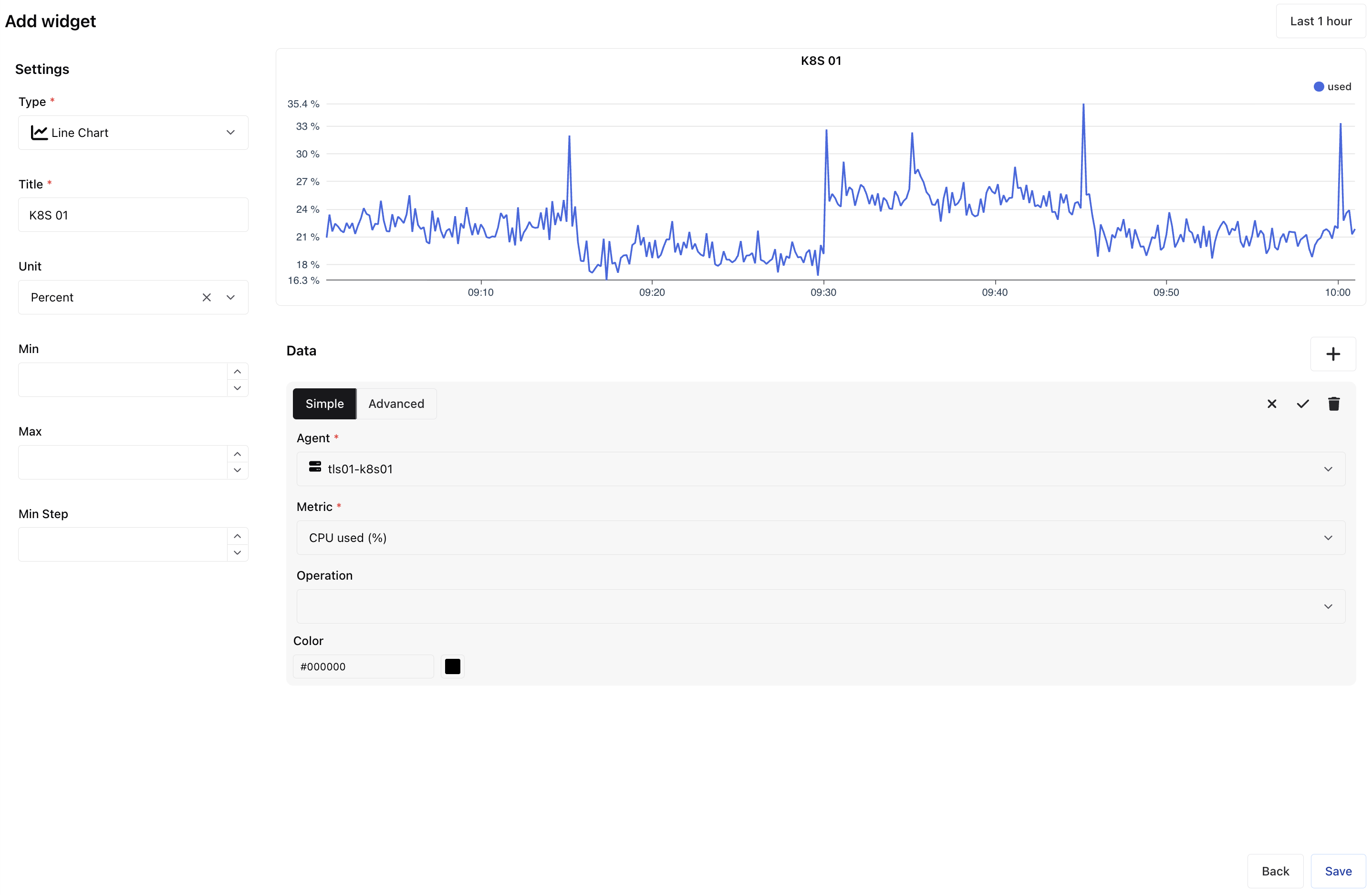Discard data changes with the X icon
The width and height of the screenshot is (1372, 895).
pyautogui.click(x=1272, y=404)
